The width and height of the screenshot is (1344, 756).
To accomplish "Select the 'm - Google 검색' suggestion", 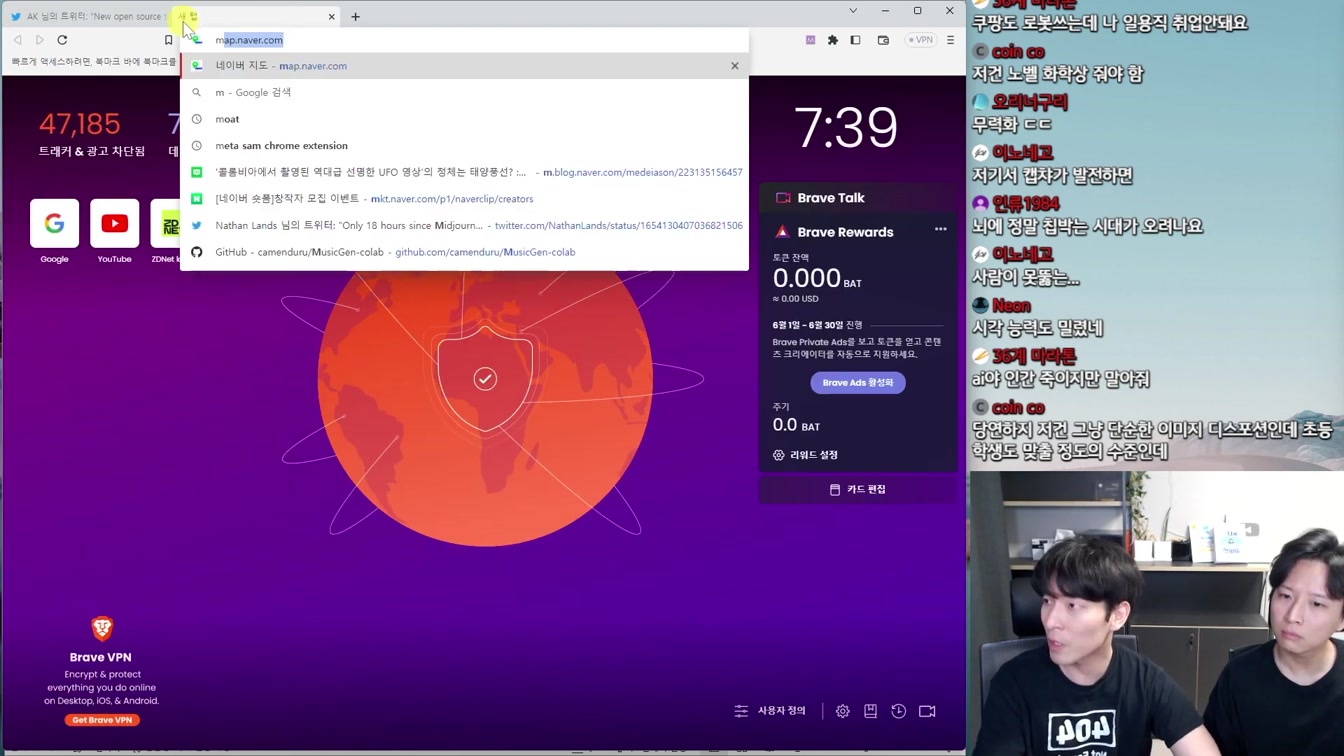I will (x=465, y=92).
